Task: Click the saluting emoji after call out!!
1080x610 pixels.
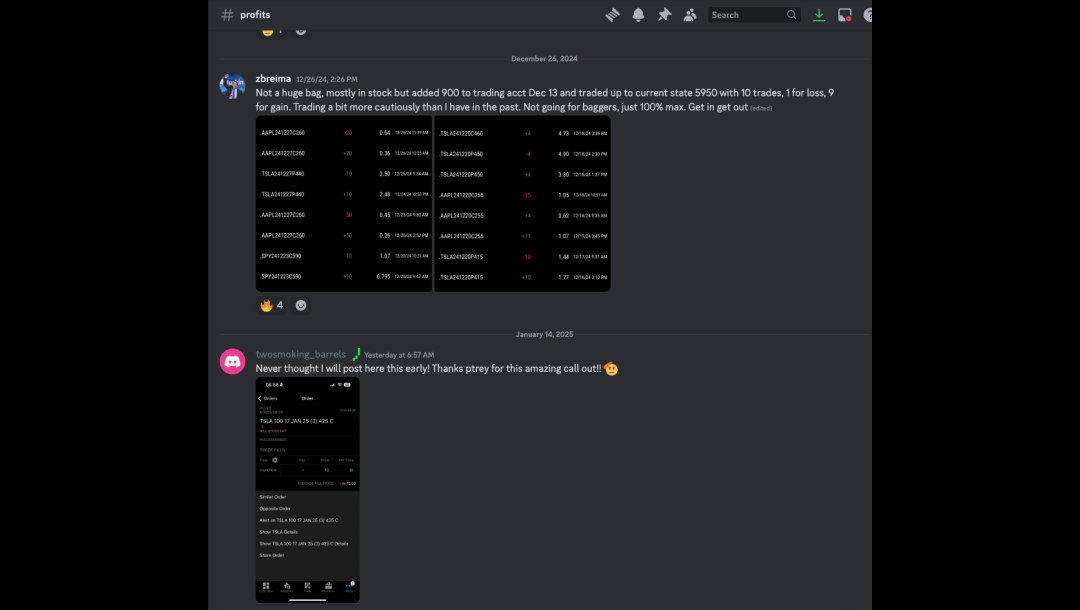Action: pos(611,369)
